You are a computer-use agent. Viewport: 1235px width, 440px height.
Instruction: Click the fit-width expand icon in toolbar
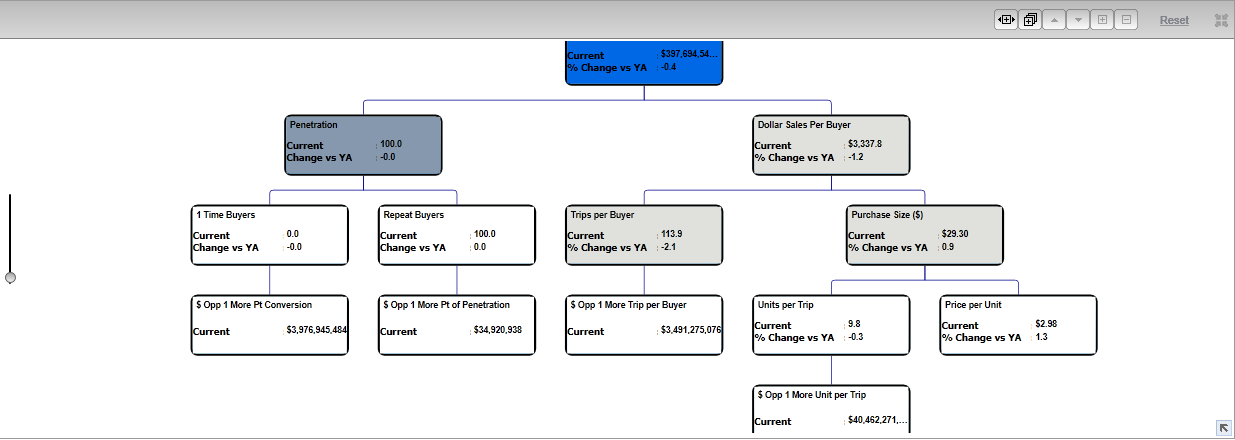coord(1005,20)
